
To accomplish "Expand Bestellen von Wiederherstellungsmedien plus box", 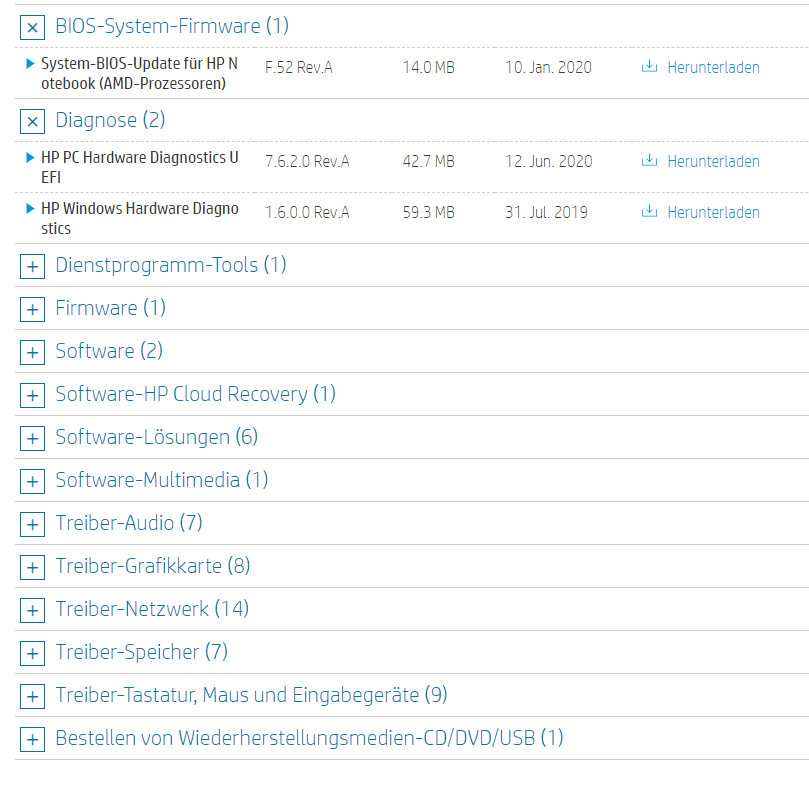I will [33, 739].
